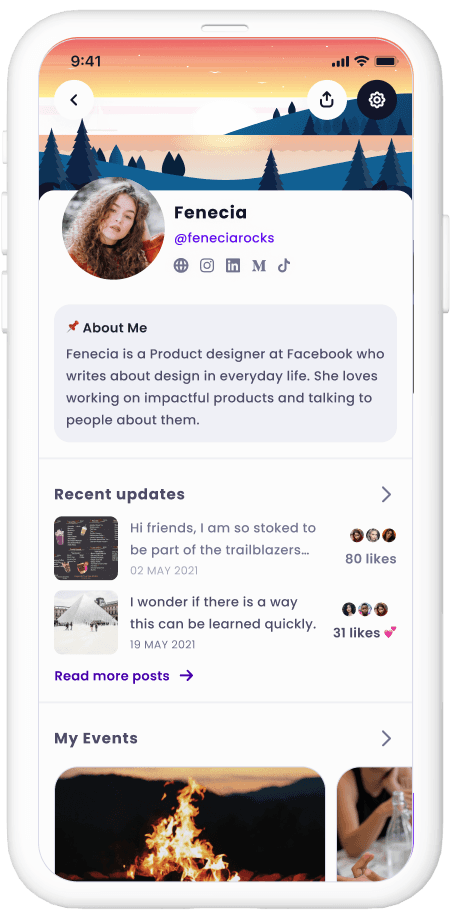View Fenecia's round profile photo
Viewport: 451px width, 921px height.
click(x=113, y=228)
